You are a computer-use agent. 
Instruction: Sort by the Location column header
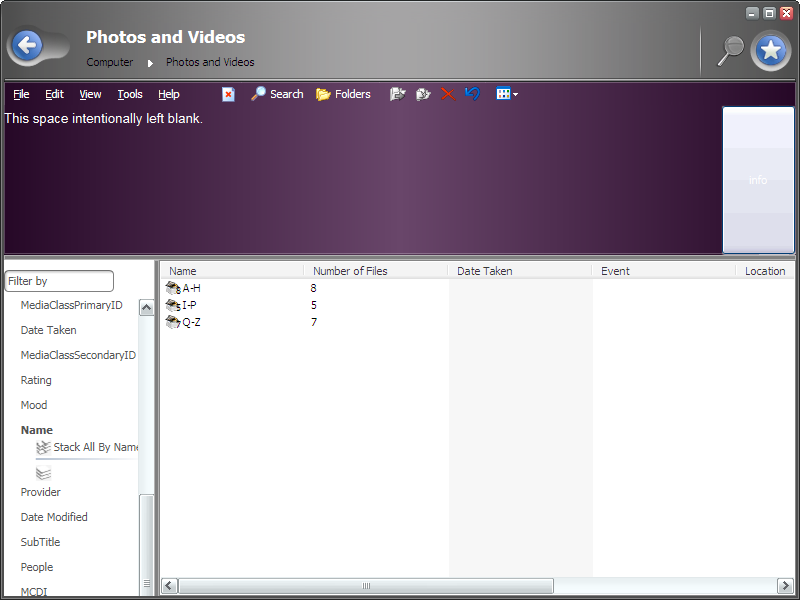pos(765,271)
